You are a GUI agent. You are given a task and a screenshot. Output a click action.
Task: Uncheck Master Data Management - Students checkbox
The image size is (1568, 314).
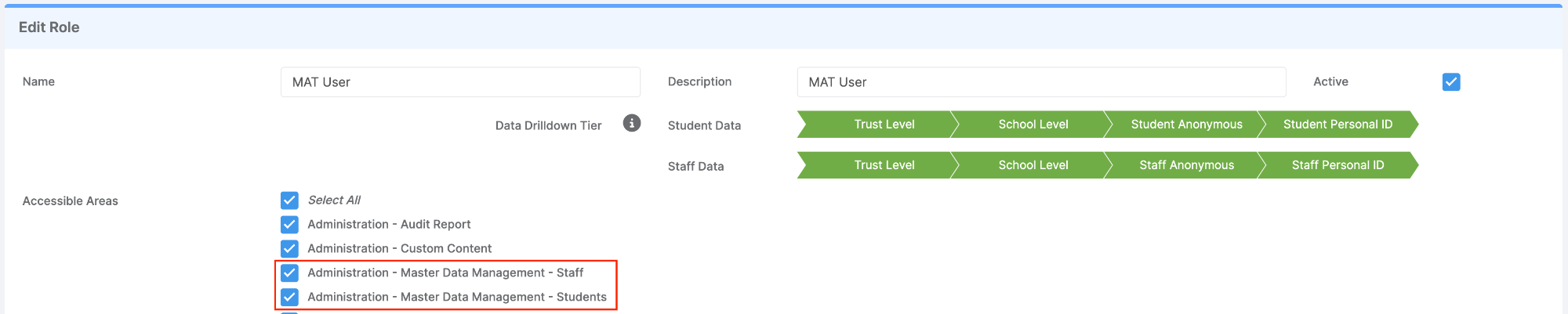(x=289, y=298)
